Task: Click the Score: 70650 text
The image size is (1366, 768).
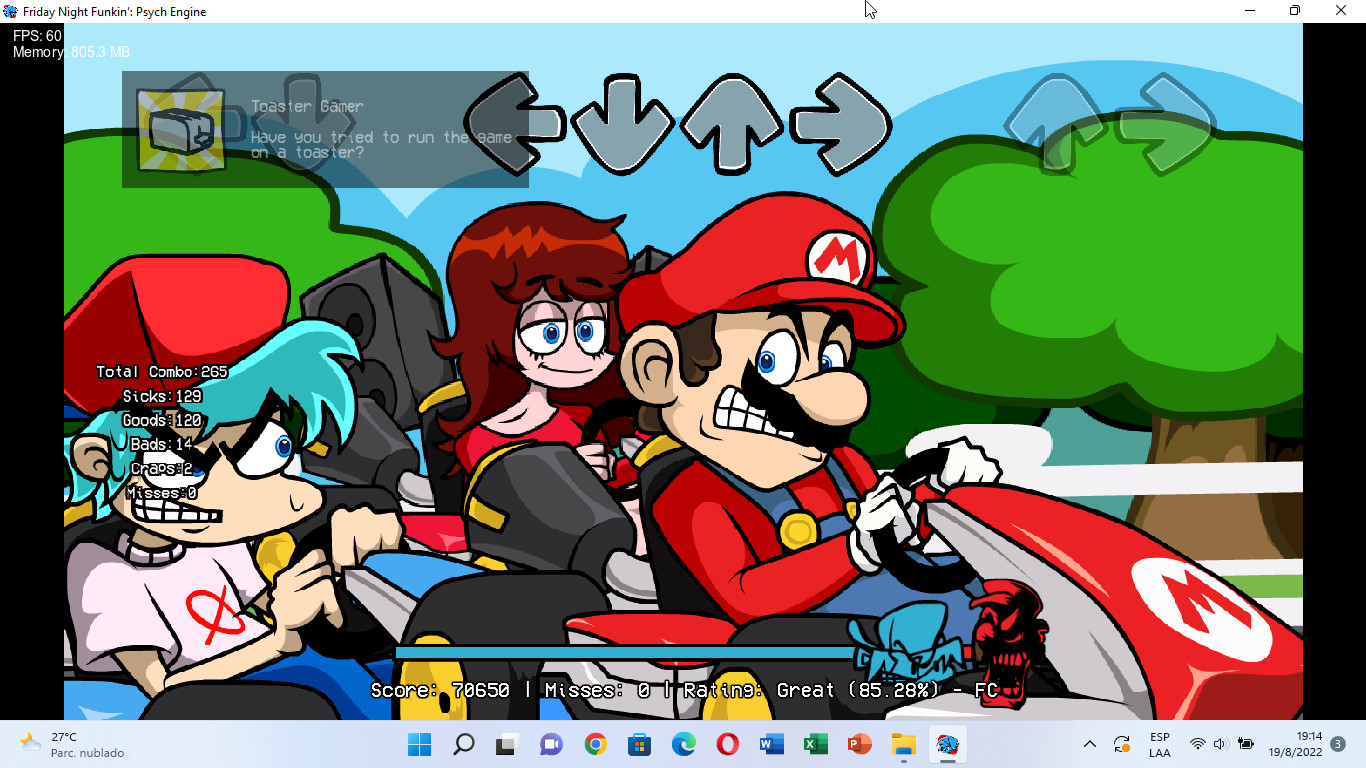Action: [440, 690]
